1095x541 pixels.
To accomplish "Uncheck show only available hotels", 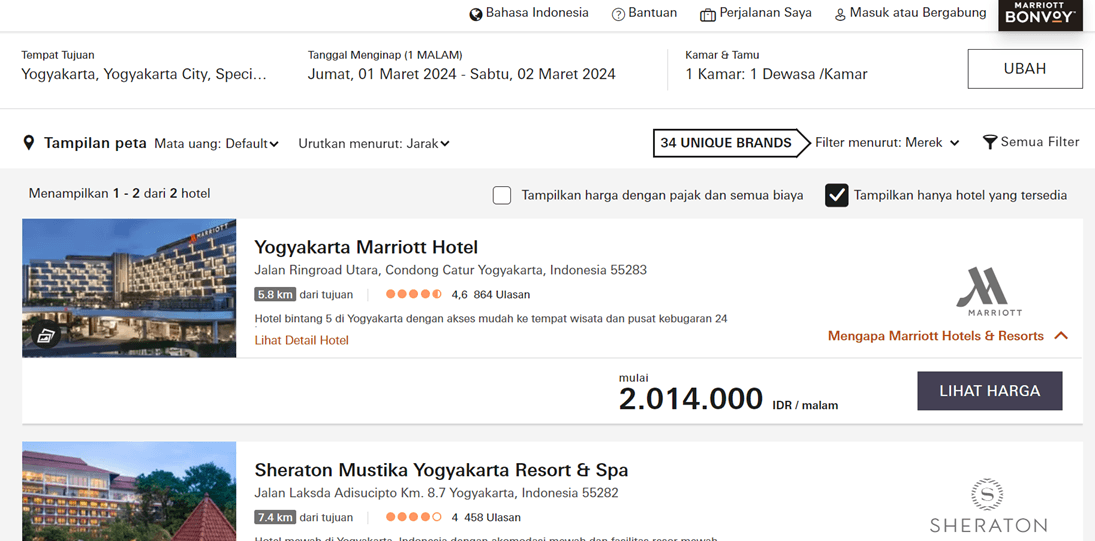I will [837, 195].
